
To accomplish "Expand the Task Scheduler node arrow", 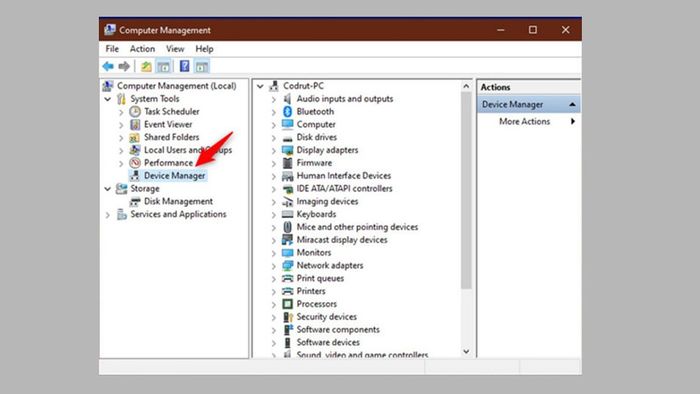I will pos(121,112).
